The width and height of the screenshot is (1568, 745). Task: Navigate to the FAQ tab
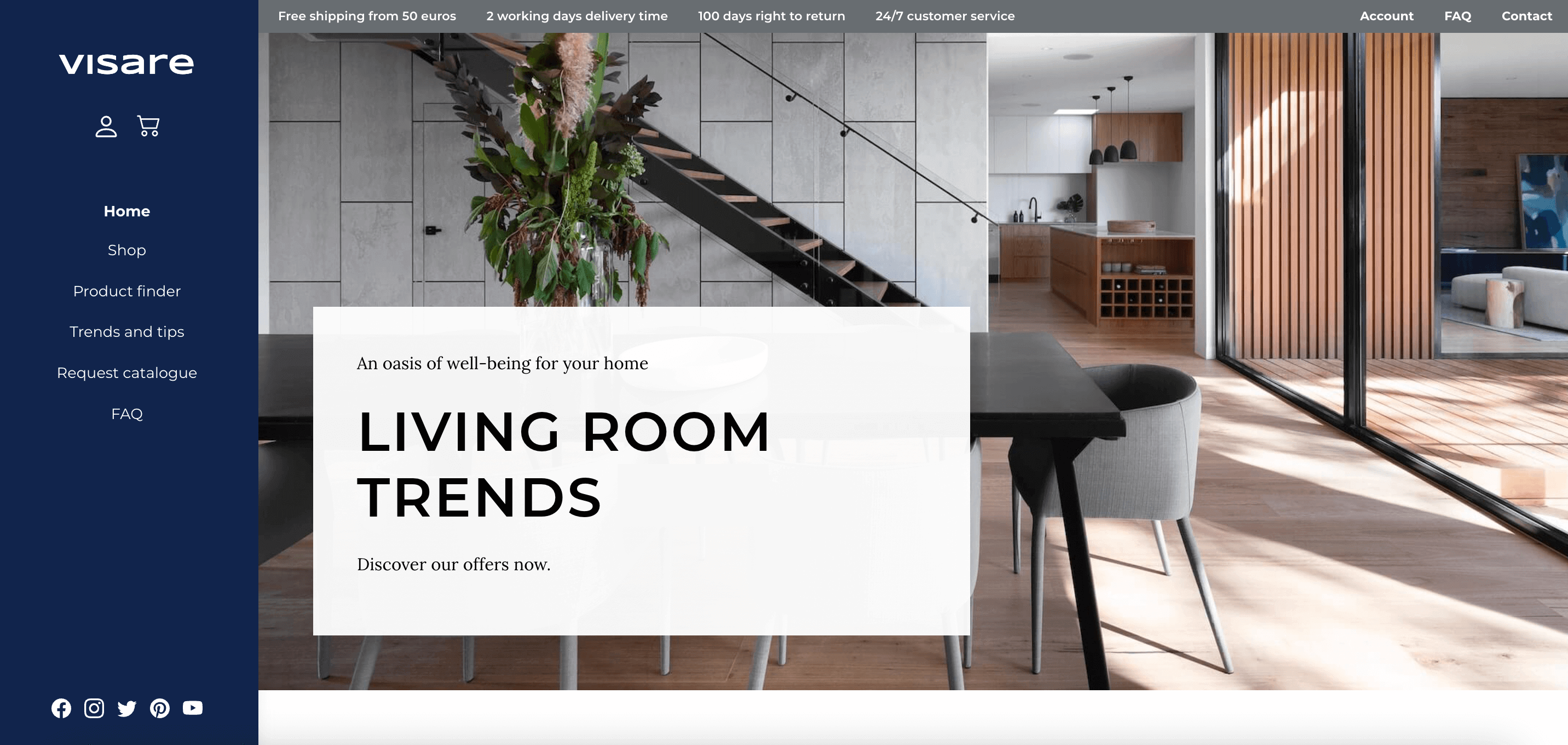coord(1457,15)
